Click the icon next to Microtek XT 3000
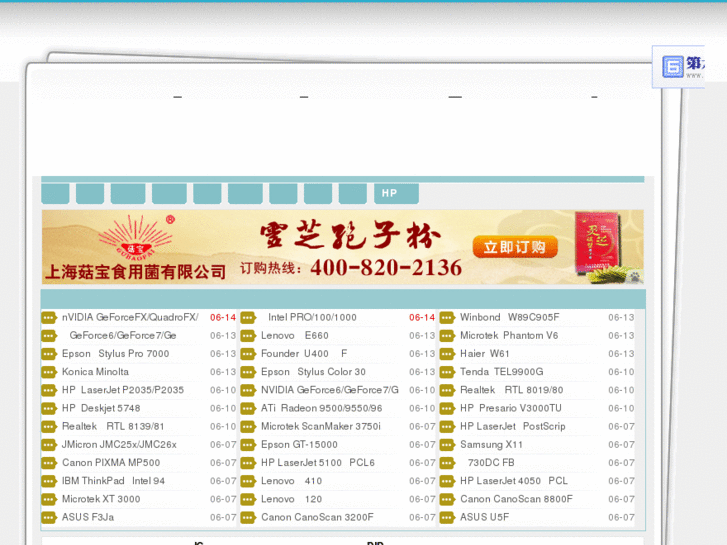This screenshot has height=545, width=727. click(x=49, y=500)
